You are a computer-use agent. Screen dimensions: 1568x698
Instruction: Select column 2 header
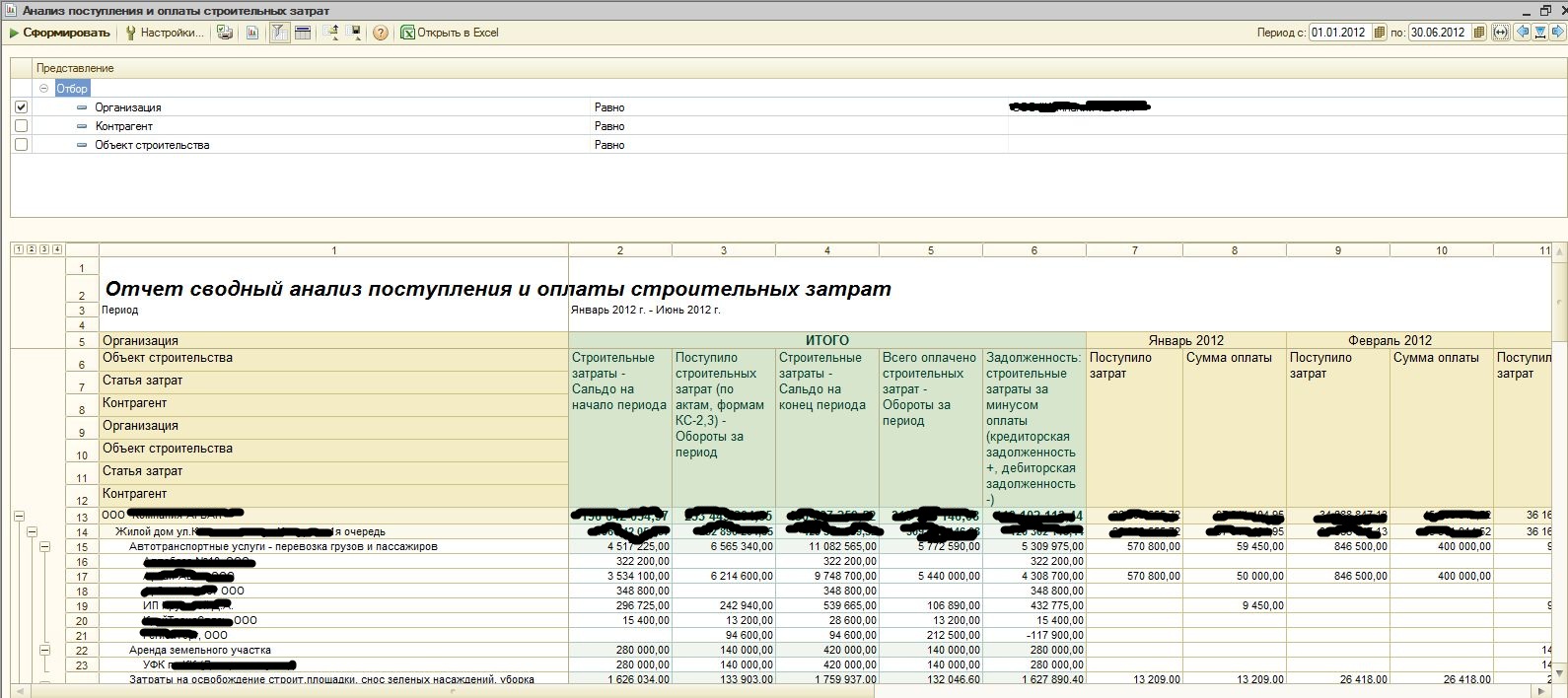(x=620, y=250)
